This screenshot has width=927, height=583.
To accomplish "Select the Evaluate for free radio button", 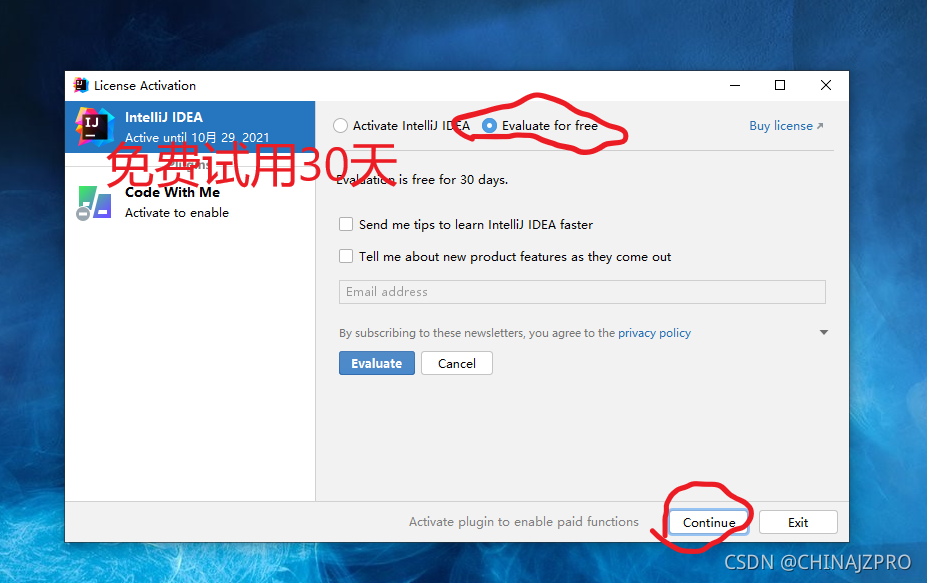I will [490, 125].
